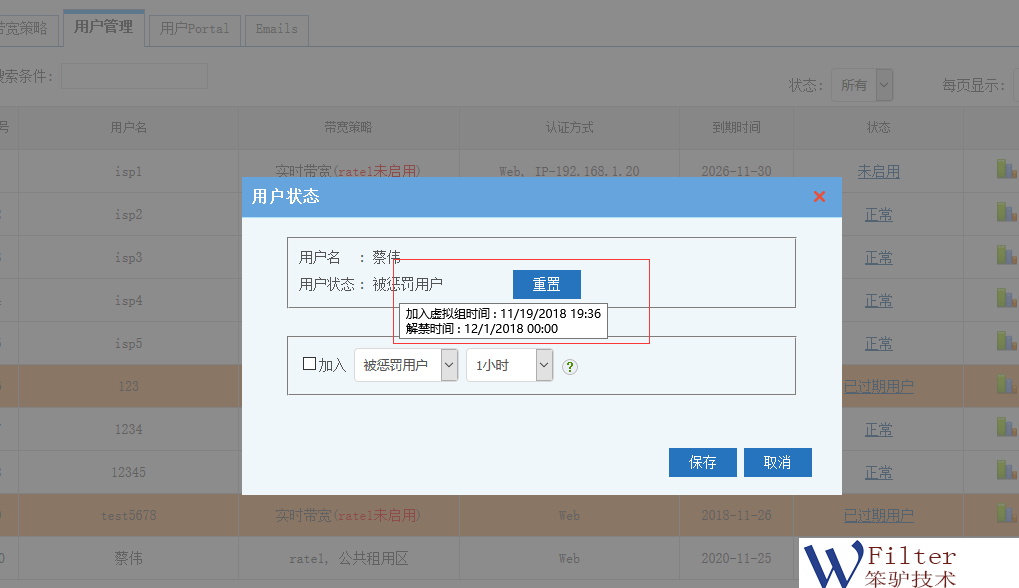This screenshot has width=1019, height=588.
Task: Focus the search condition input field
Action: coord(134,76)
